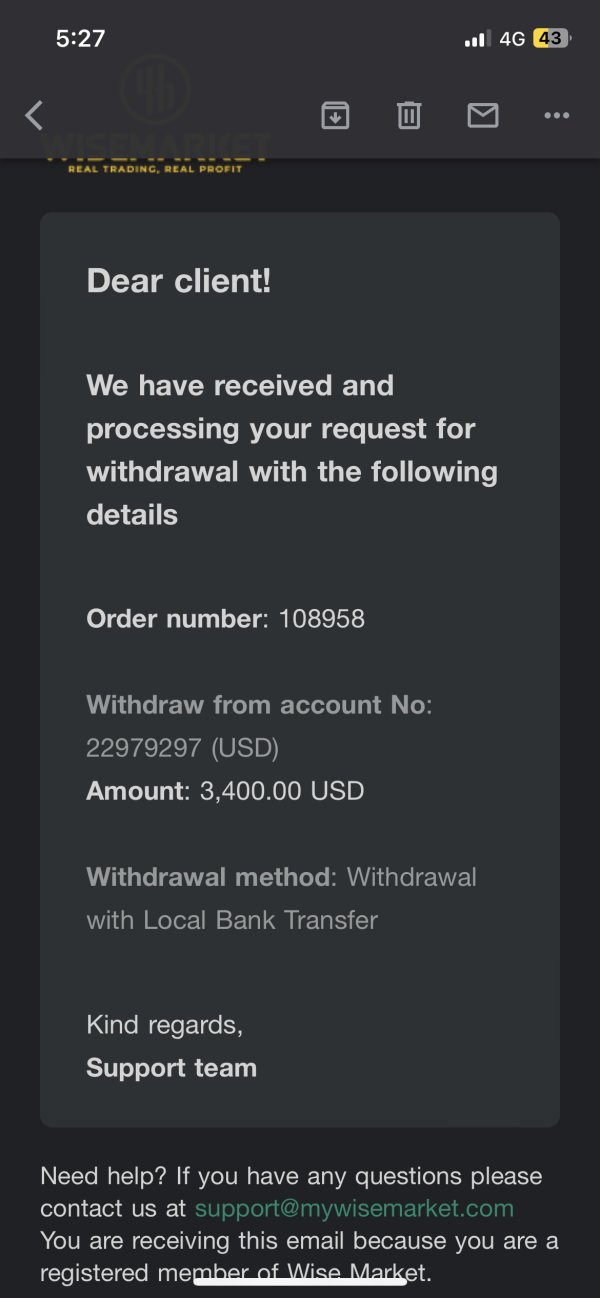This screenshot has height=1298, width=600.
Task: Open the support@mywisemarket.com email link
Action: coord(354,1208)
